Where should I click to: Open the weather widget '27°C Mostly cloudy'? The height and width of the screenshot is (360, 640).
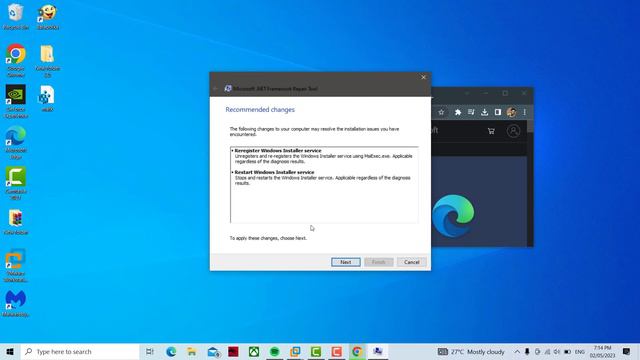[x=471, y=351]
